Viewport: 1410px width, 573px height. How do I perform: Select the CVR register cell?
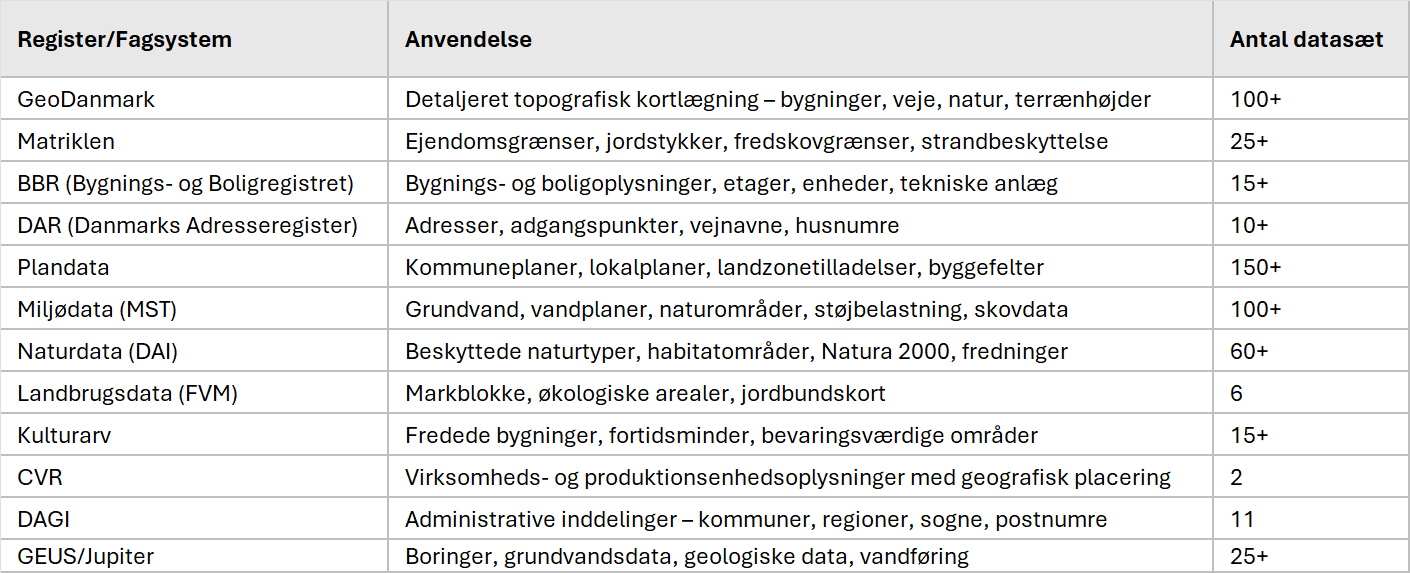point(40,478)
